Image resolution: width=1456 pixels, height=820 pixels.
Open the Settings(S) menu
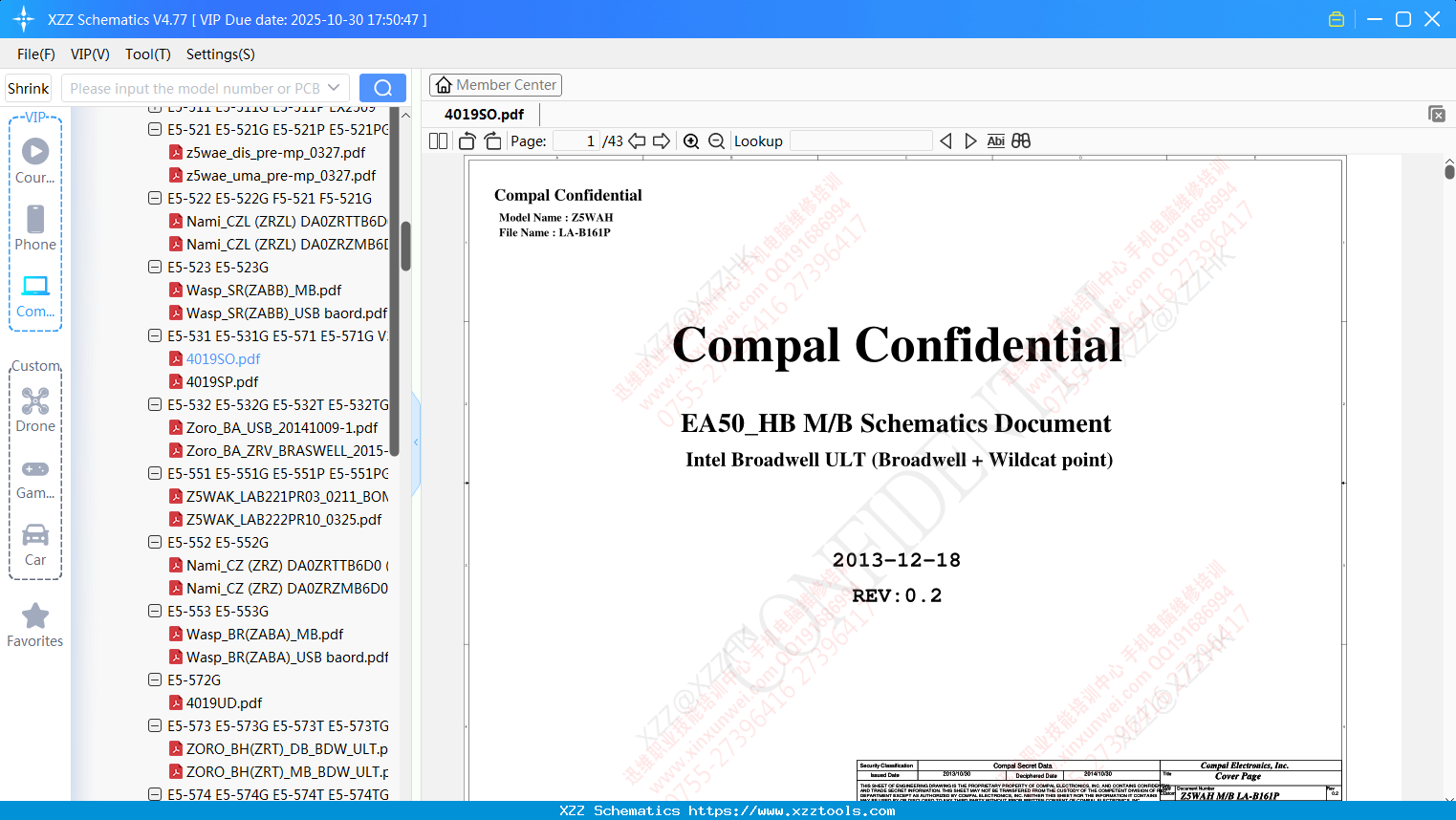click(221, 54)
